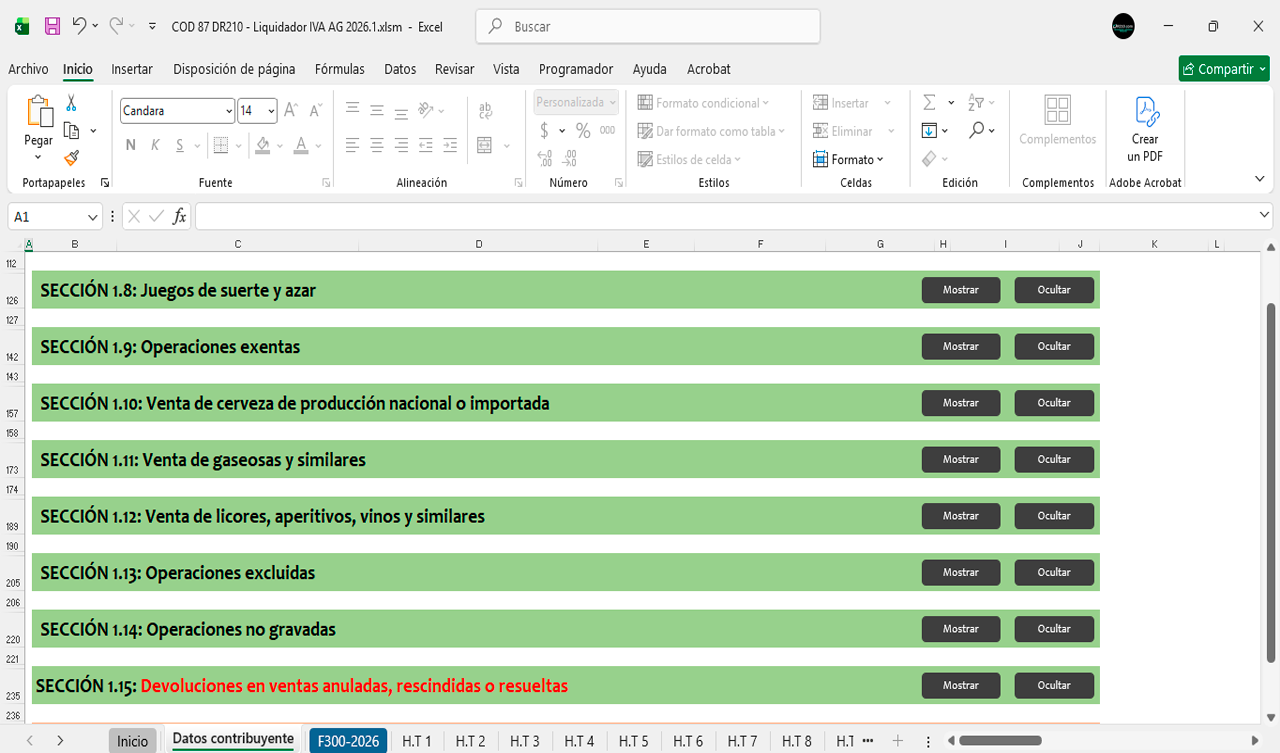Click the Buscar search field
Screen dimensions: 1280x753
click(x=648, y=27)
